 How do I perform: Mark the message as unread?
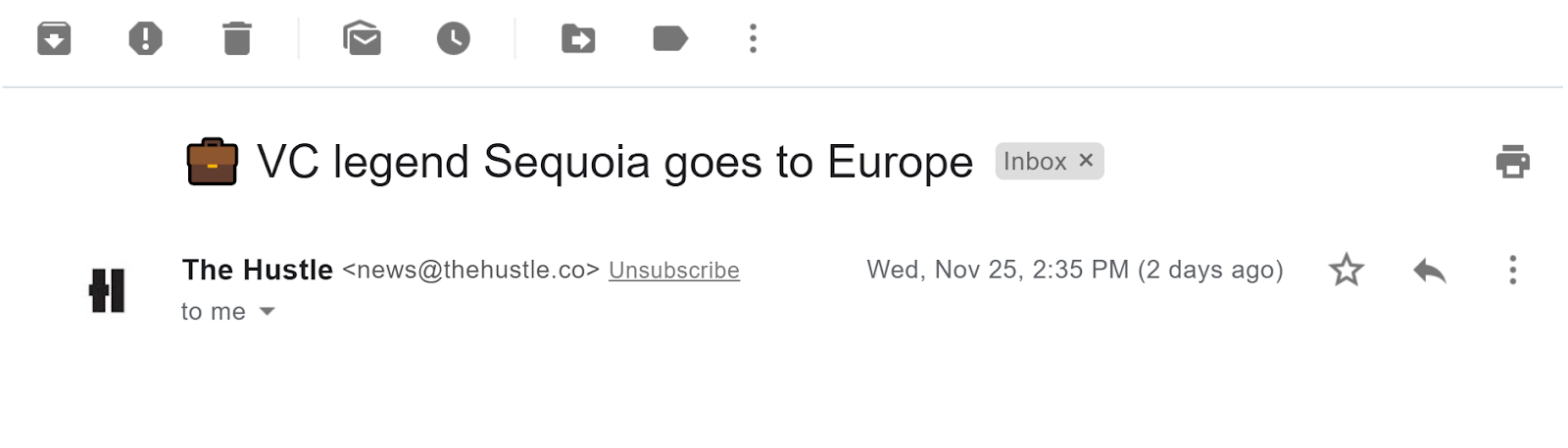point(362,39)
